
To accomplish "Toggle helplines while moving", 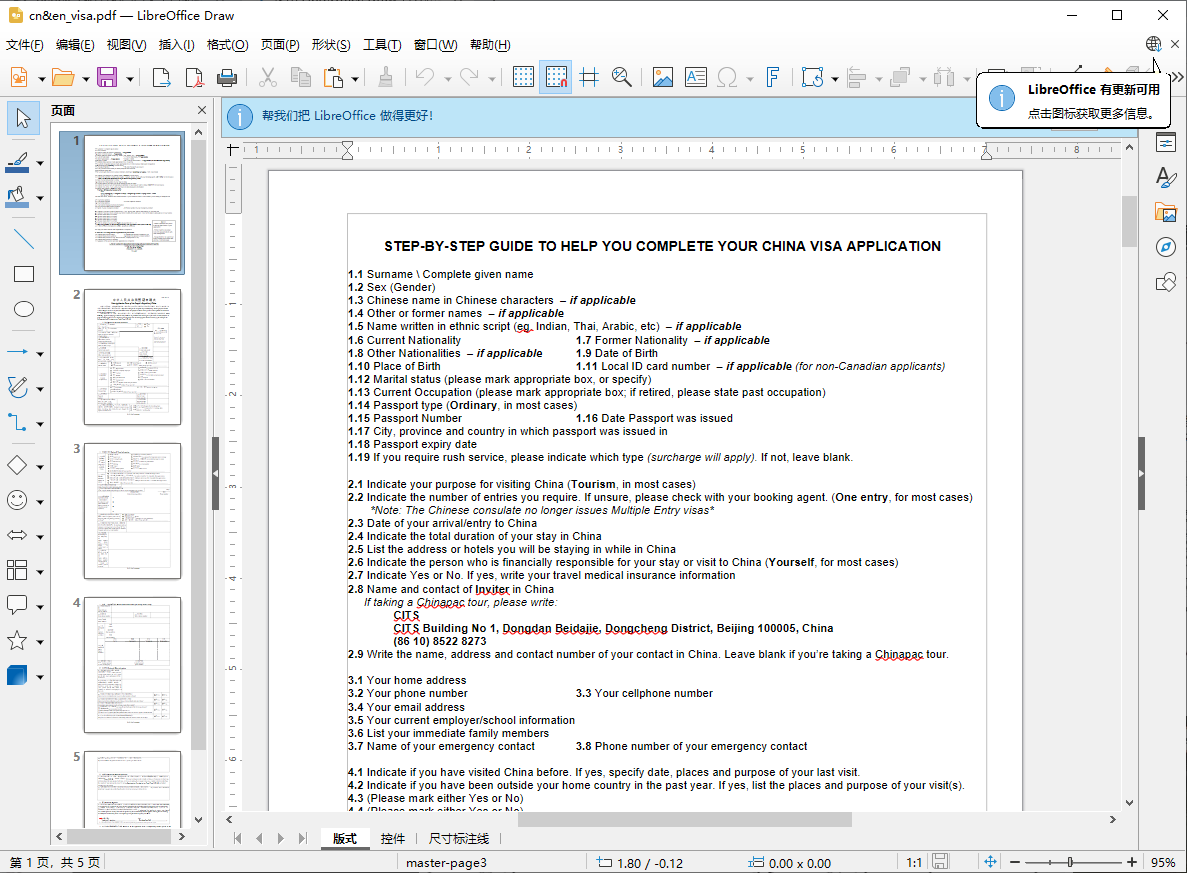I will tap(589, 76).
